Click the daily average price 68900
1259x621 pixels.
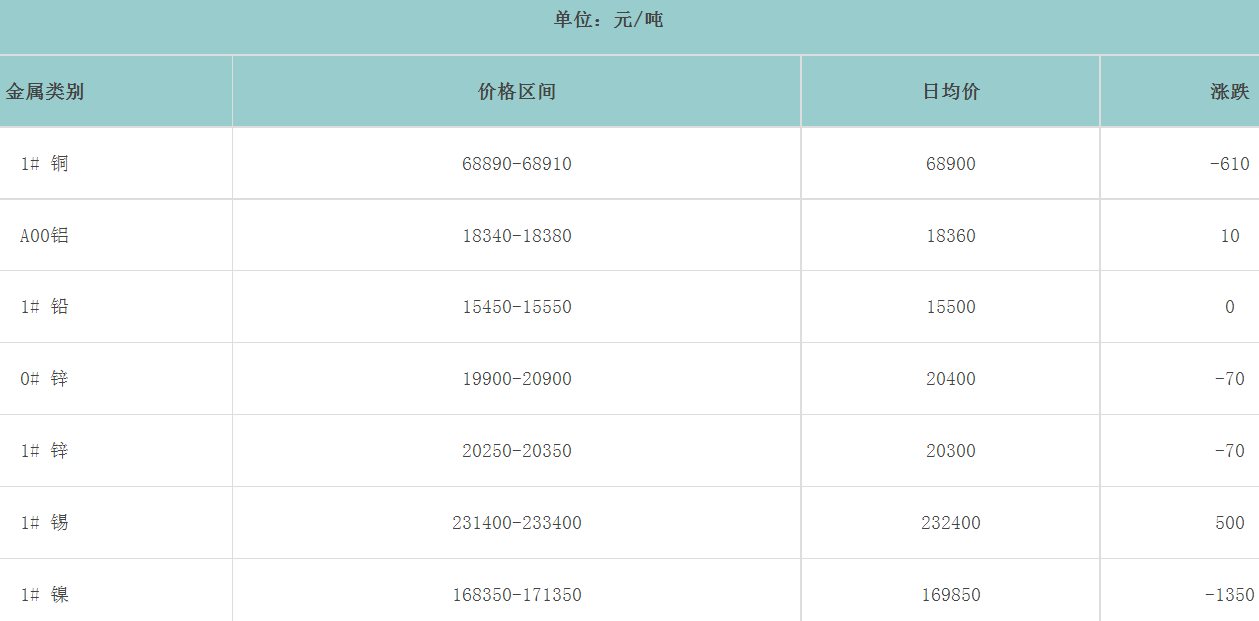(951, 164)
